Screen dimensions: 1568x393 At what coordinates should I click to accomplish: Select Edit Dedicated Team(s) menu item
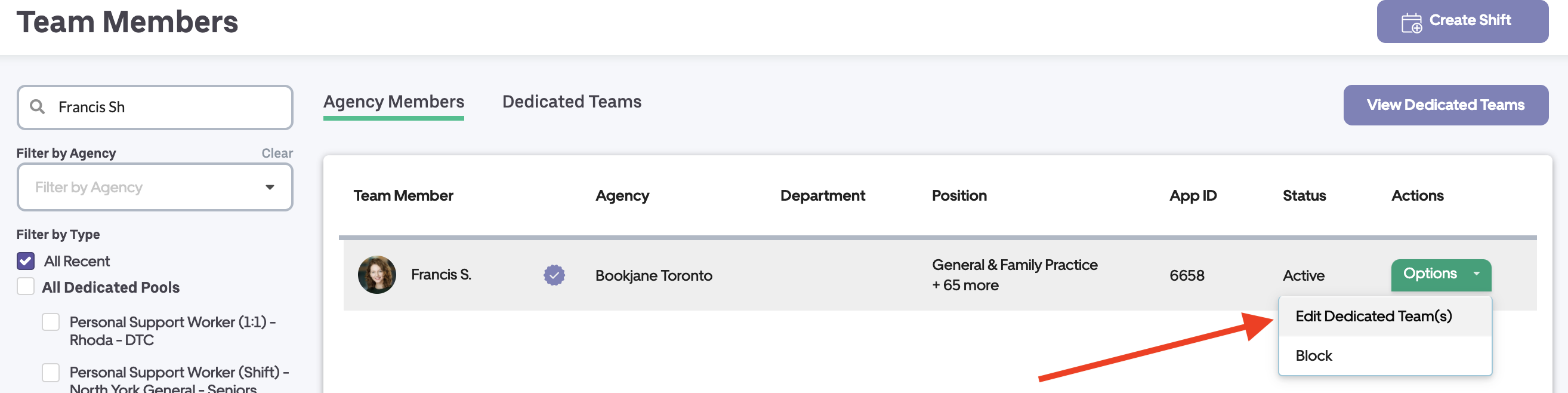pos(1373,316)
